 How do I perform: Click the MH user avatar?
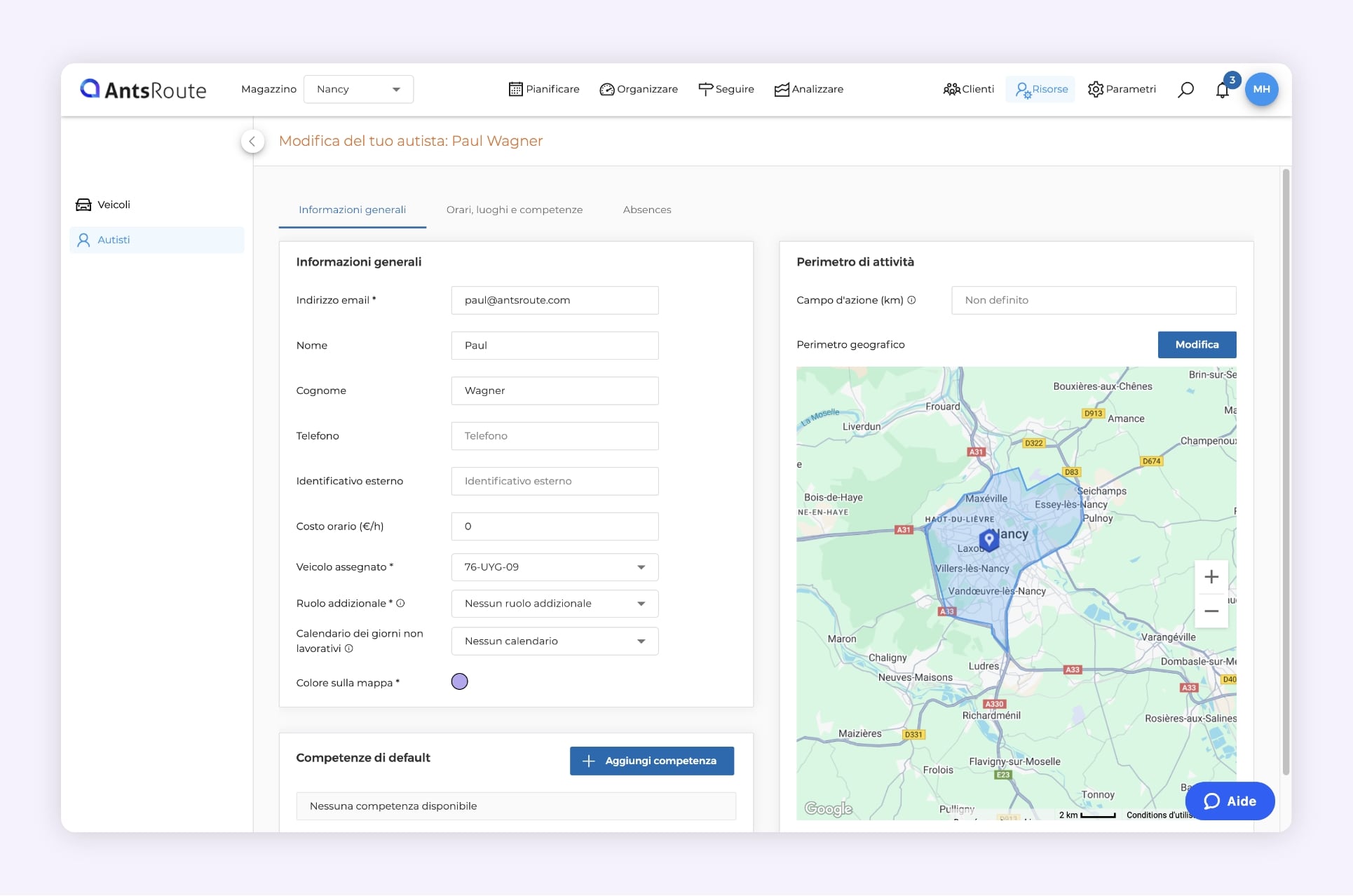1261,89
